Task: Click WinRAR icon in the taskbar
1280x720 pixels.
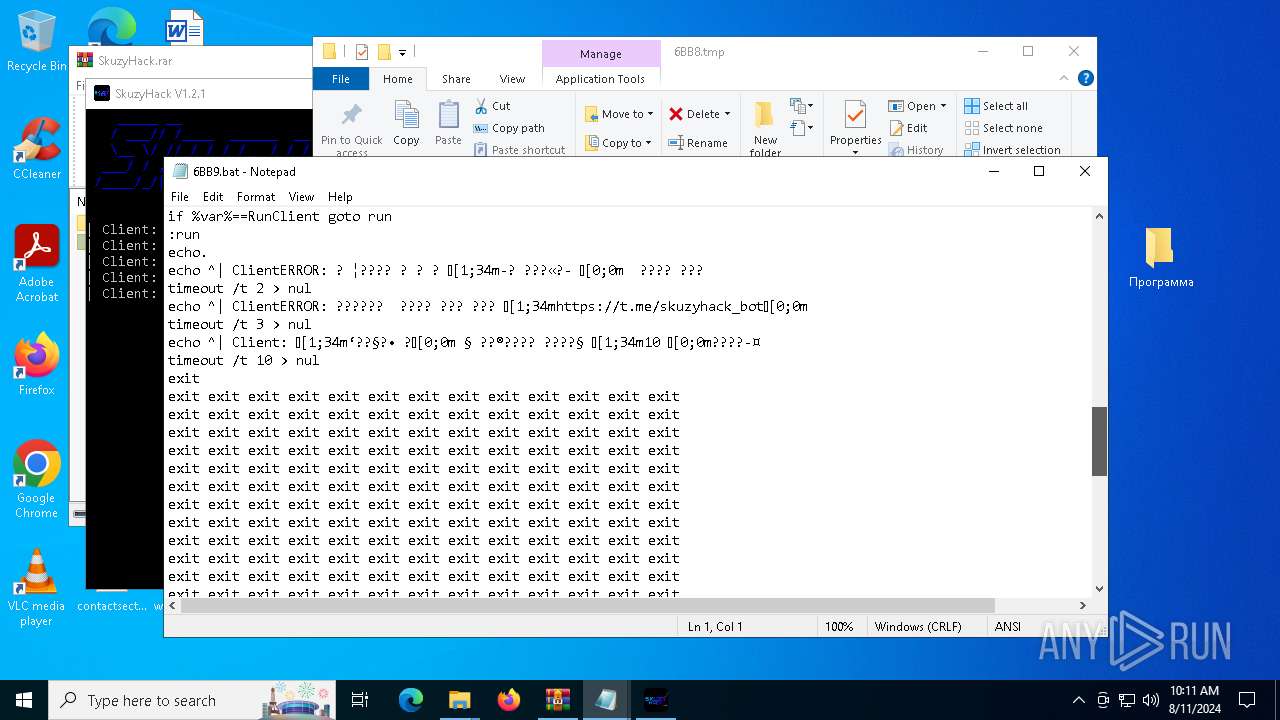Action: pyautogui.click(x=557, y=700)
